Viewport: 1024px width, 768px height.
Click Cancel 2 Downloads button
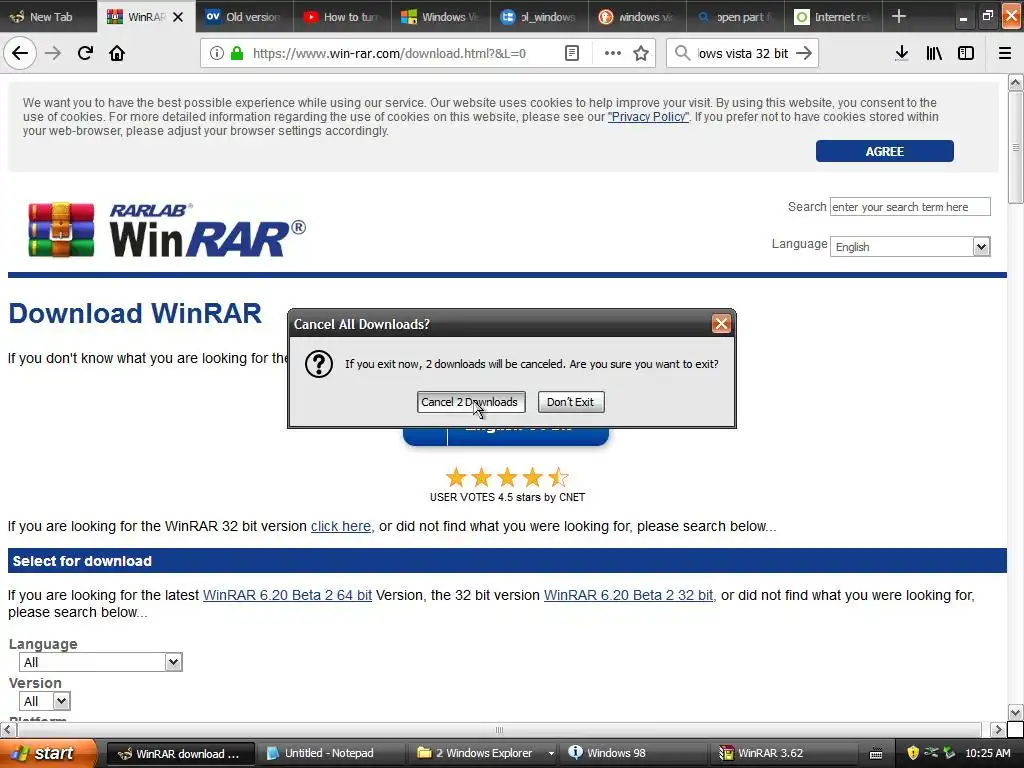click(x=471, y=402)
